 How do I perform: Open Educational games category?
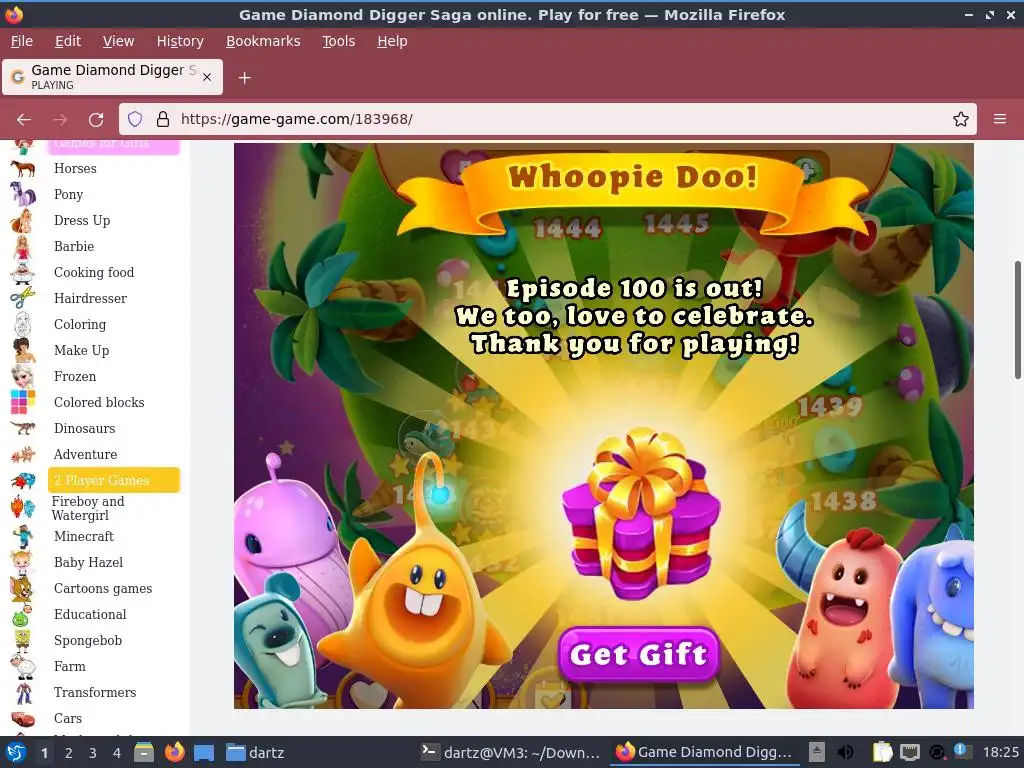coord(90,615)
